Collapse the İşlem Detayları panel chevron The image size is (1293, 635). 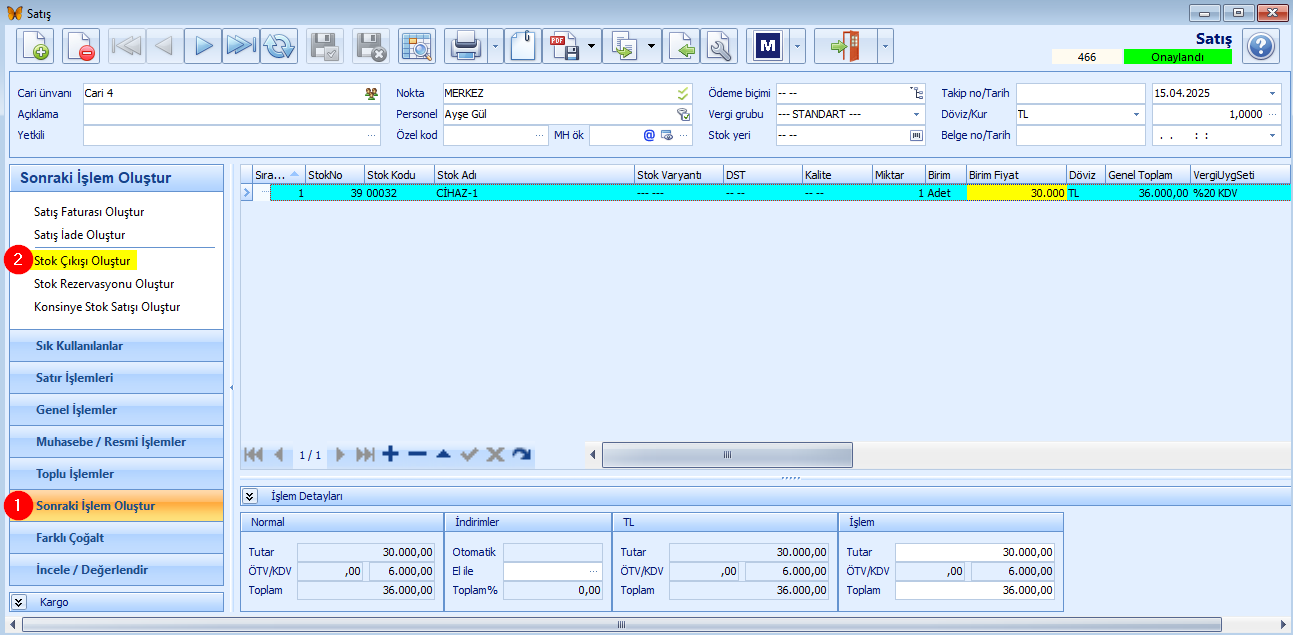[x=250, y=496]
